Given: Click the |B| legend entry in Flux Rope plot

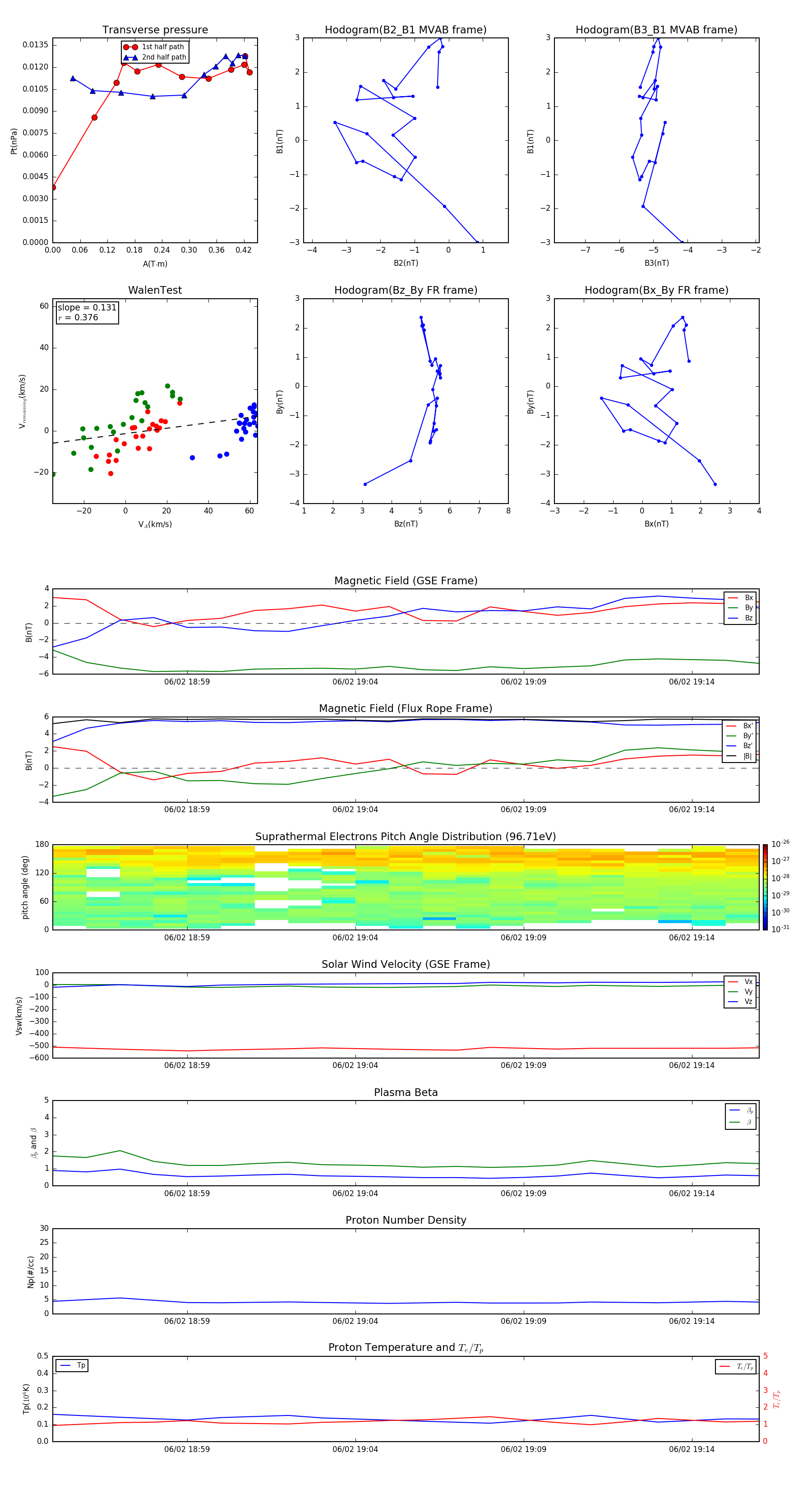Looking at the screenshot, I should 739,756.
